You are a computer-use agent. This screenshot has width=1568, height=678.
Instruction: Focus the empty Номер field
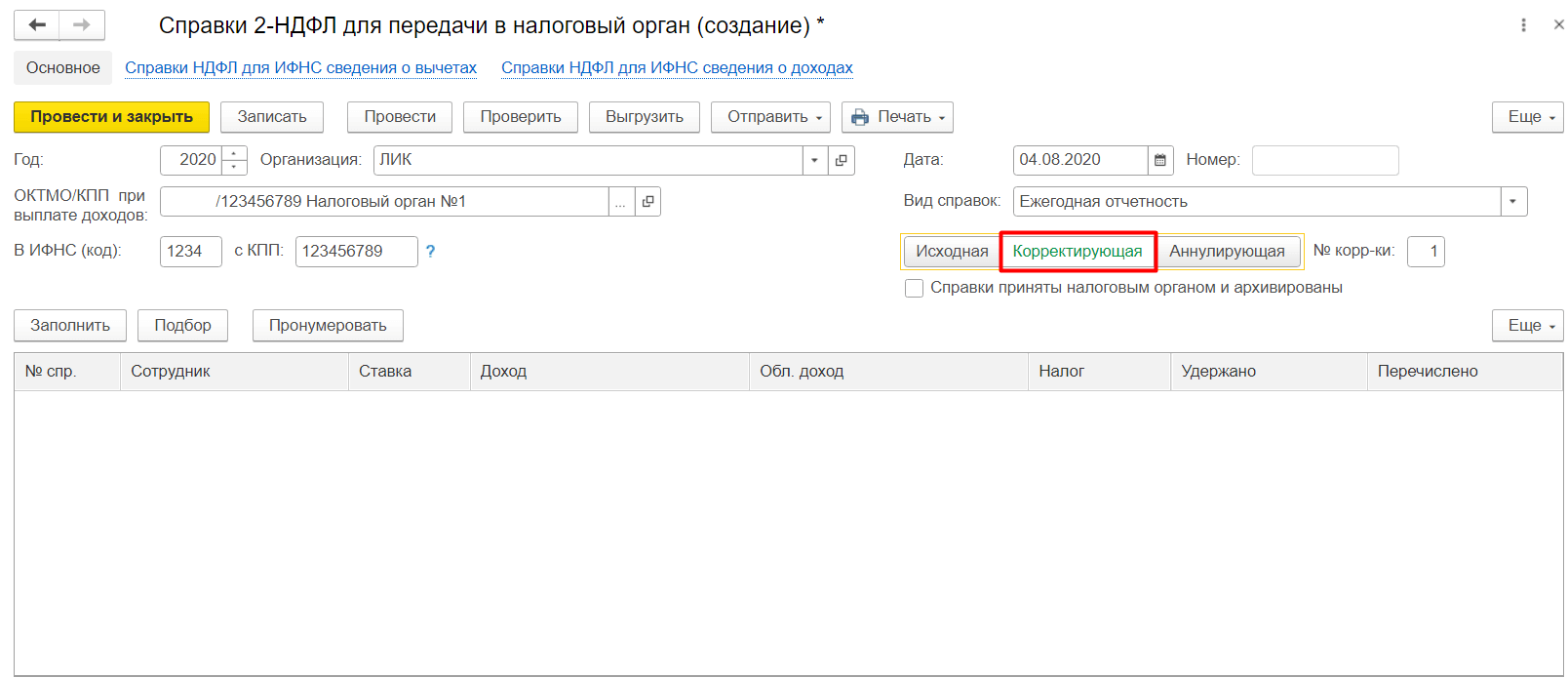coord(1325,160)
